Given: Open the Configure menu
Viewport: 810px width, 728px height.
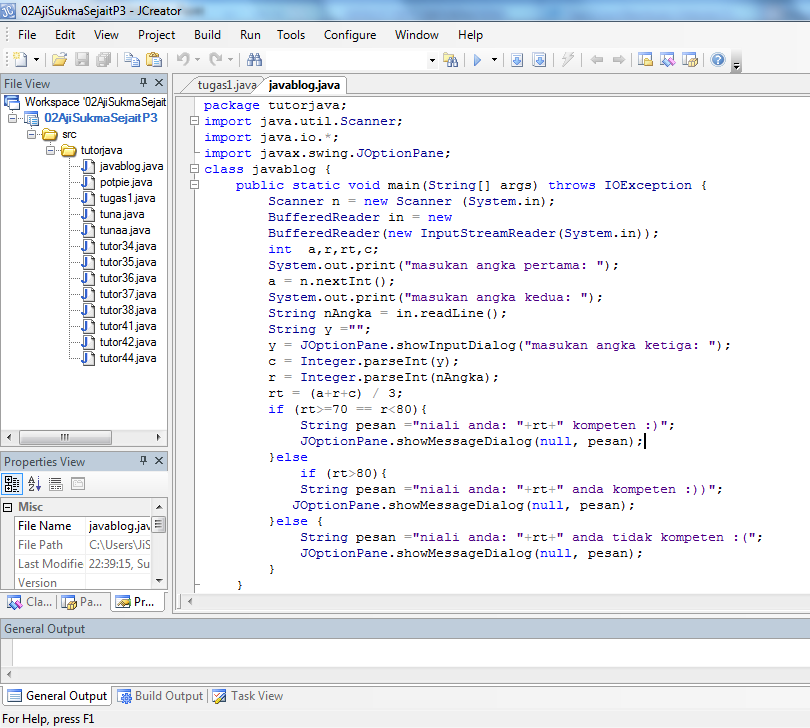Looking at the screenshot, I should coord(350,35).
